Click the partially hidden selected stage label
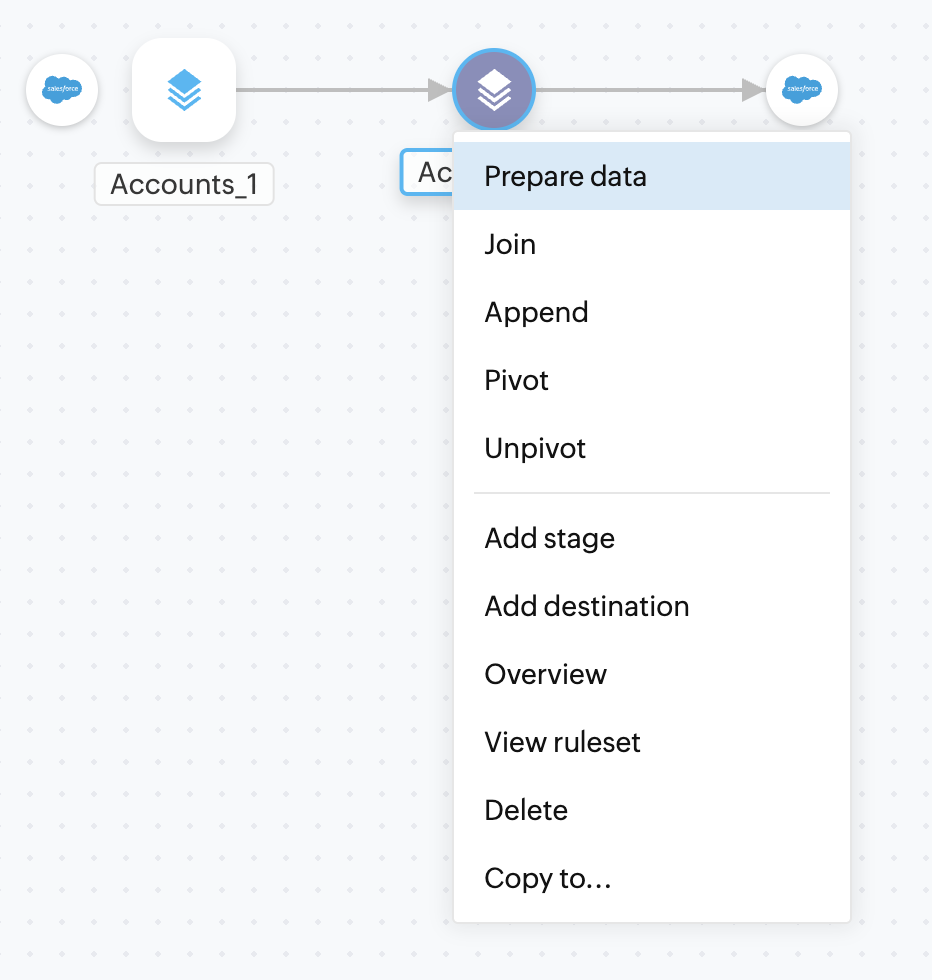The width and height of the screenshot is (932, 980). tap(427, 172)
